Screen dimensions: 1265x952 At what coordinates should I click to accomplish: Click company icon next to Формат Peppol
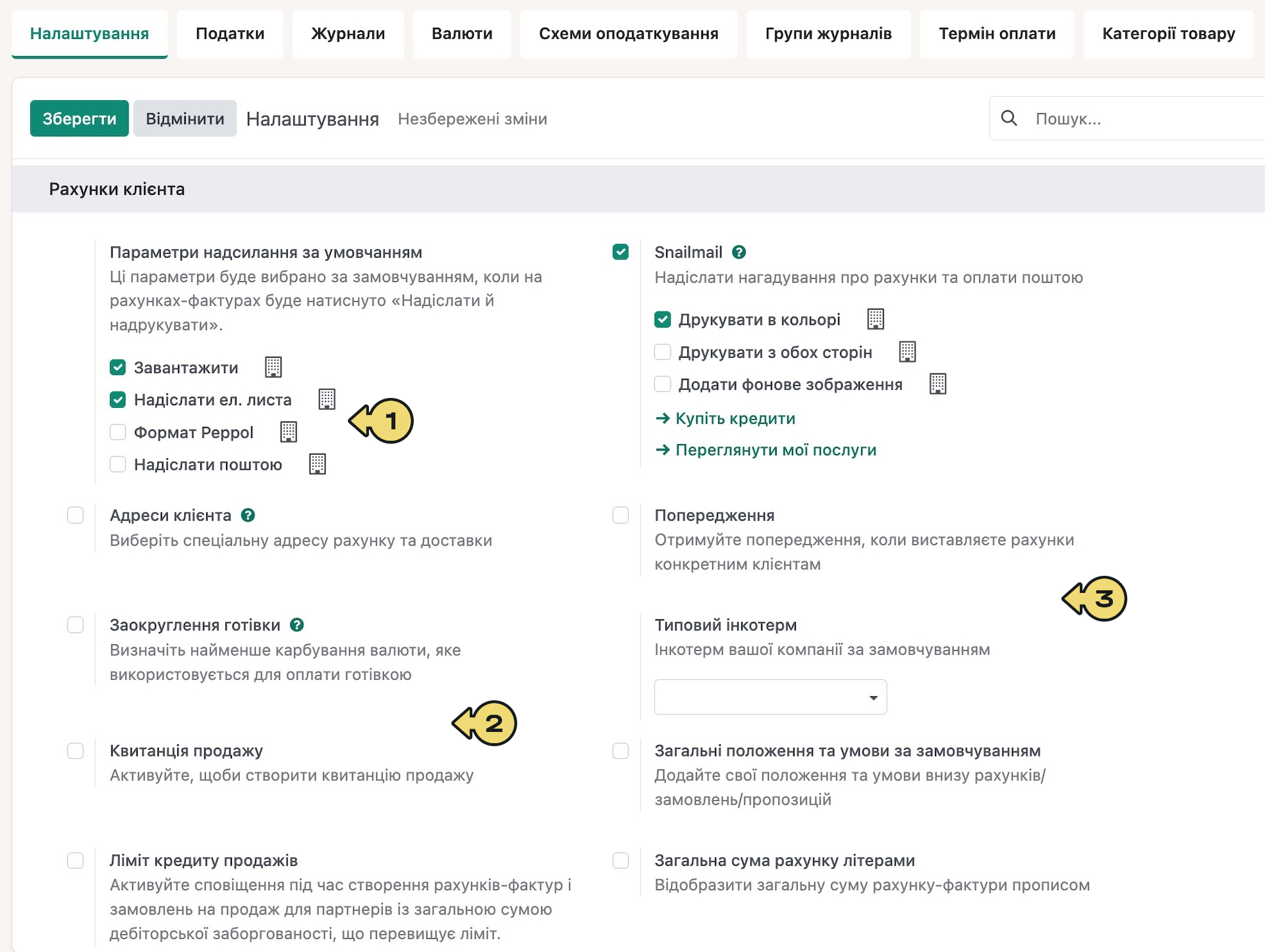pos(289,432)
